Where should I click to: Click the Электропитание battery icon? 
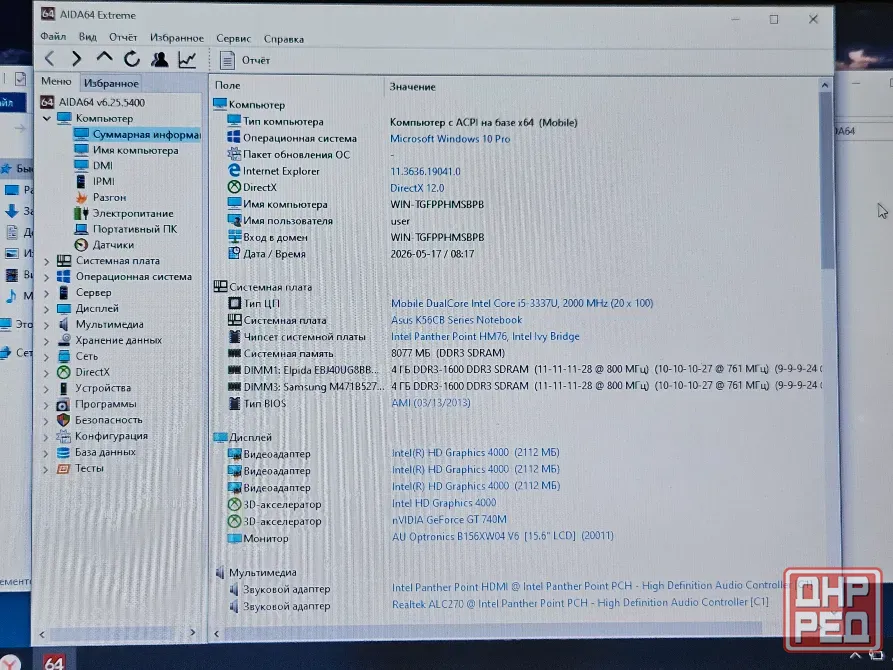click(81, 213)
